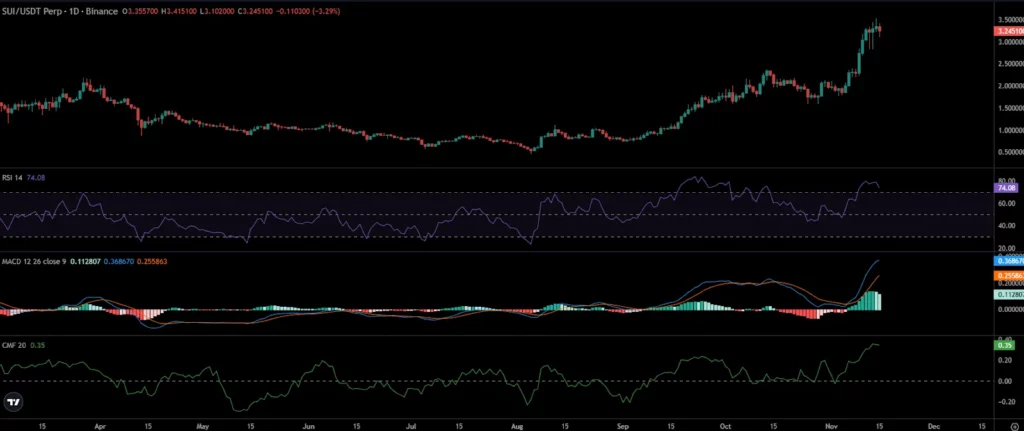The width and height of the screenshot is (1024, 431).
Task: Click the May label on time axis
Action: pos(204,425)
